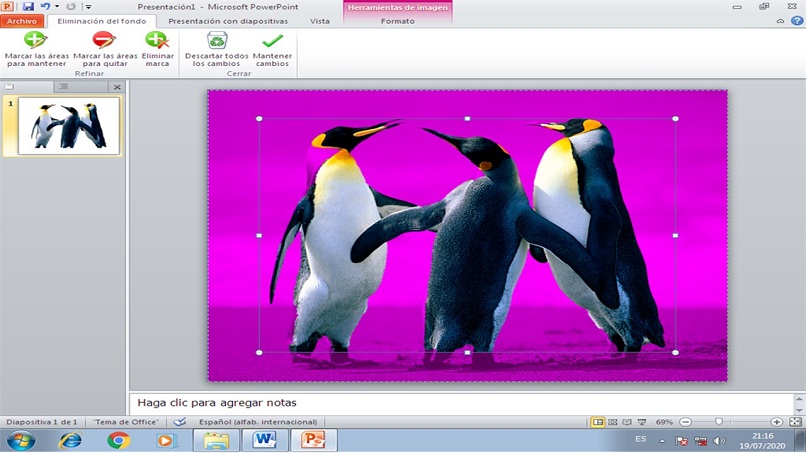The image size is (806, 453).
Task: Click top-right marquee handle on image
Action: pos(675,119)
